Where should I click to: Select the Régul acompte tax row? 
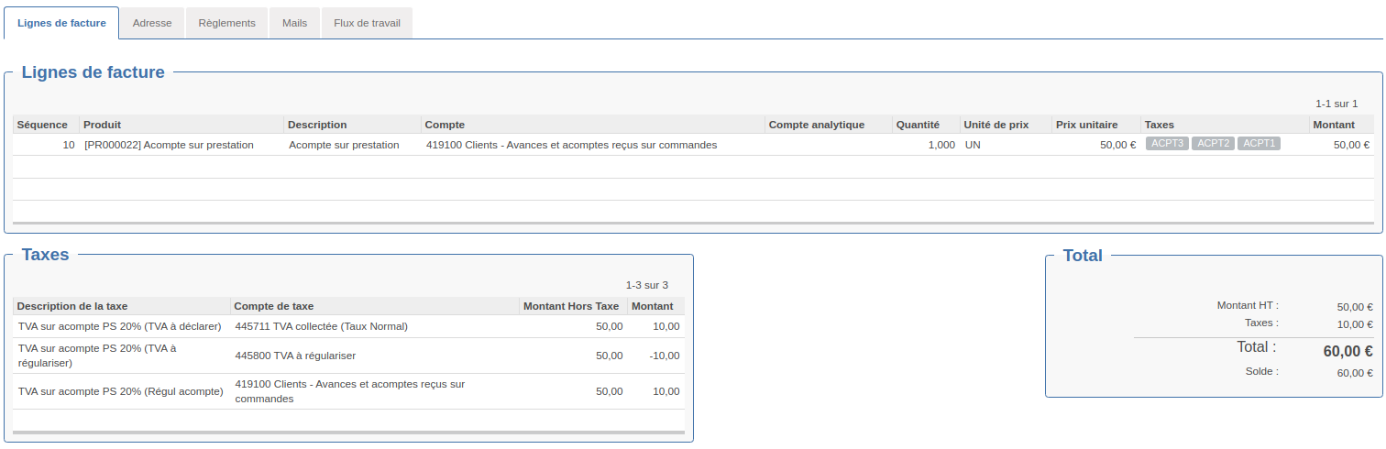[349, 391]
